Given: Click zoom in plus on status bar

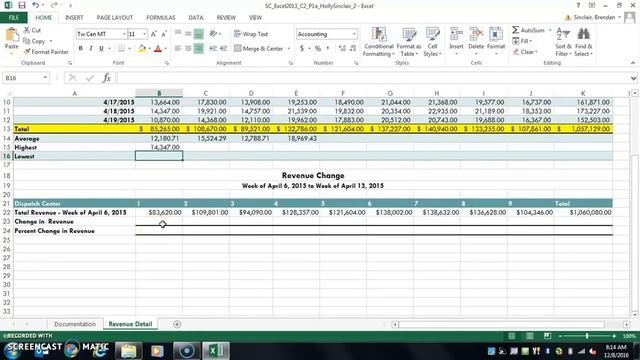Looking at the screenshot, I should (614, 336).
